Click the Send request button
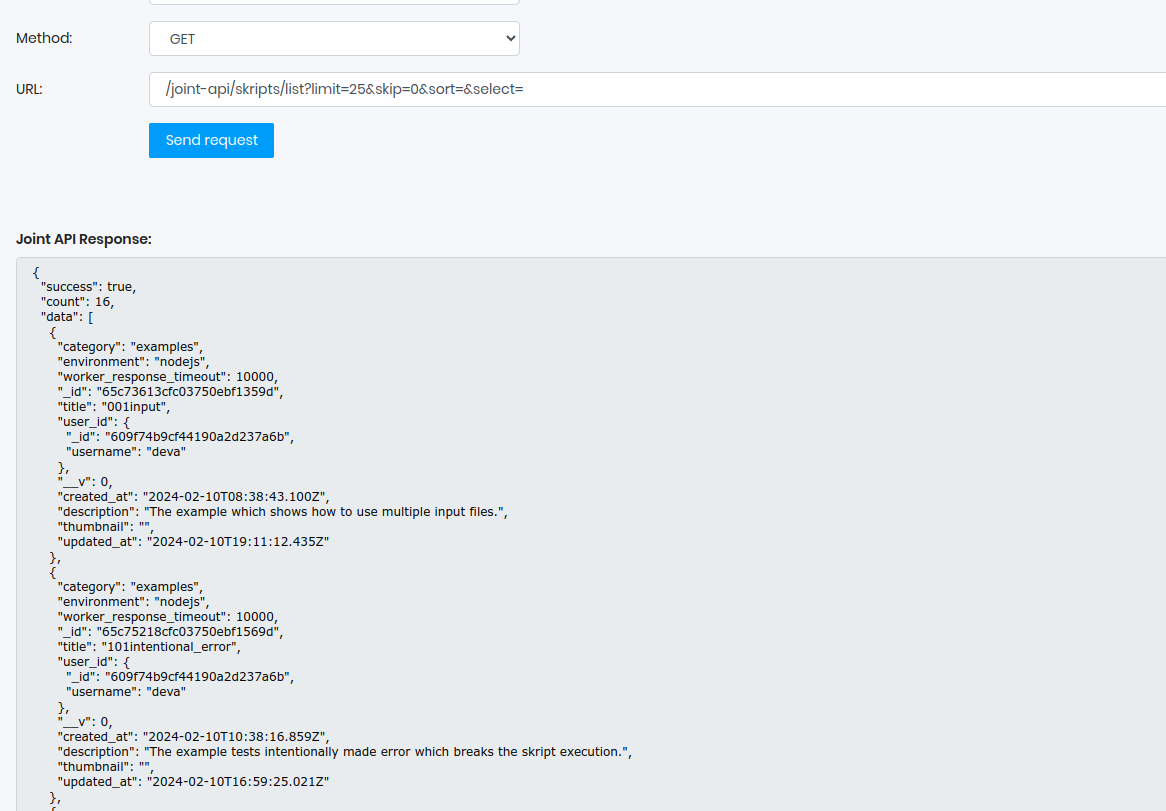1166x811 pixels. click(211, 140)
